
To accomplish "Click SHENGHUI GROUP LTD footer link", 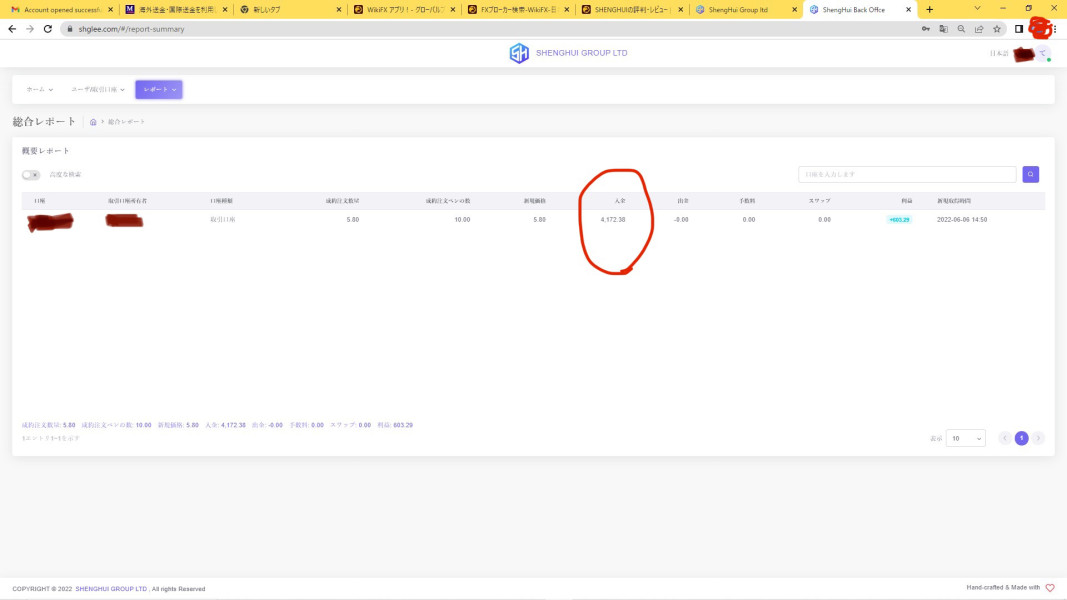I will [111, 589].
